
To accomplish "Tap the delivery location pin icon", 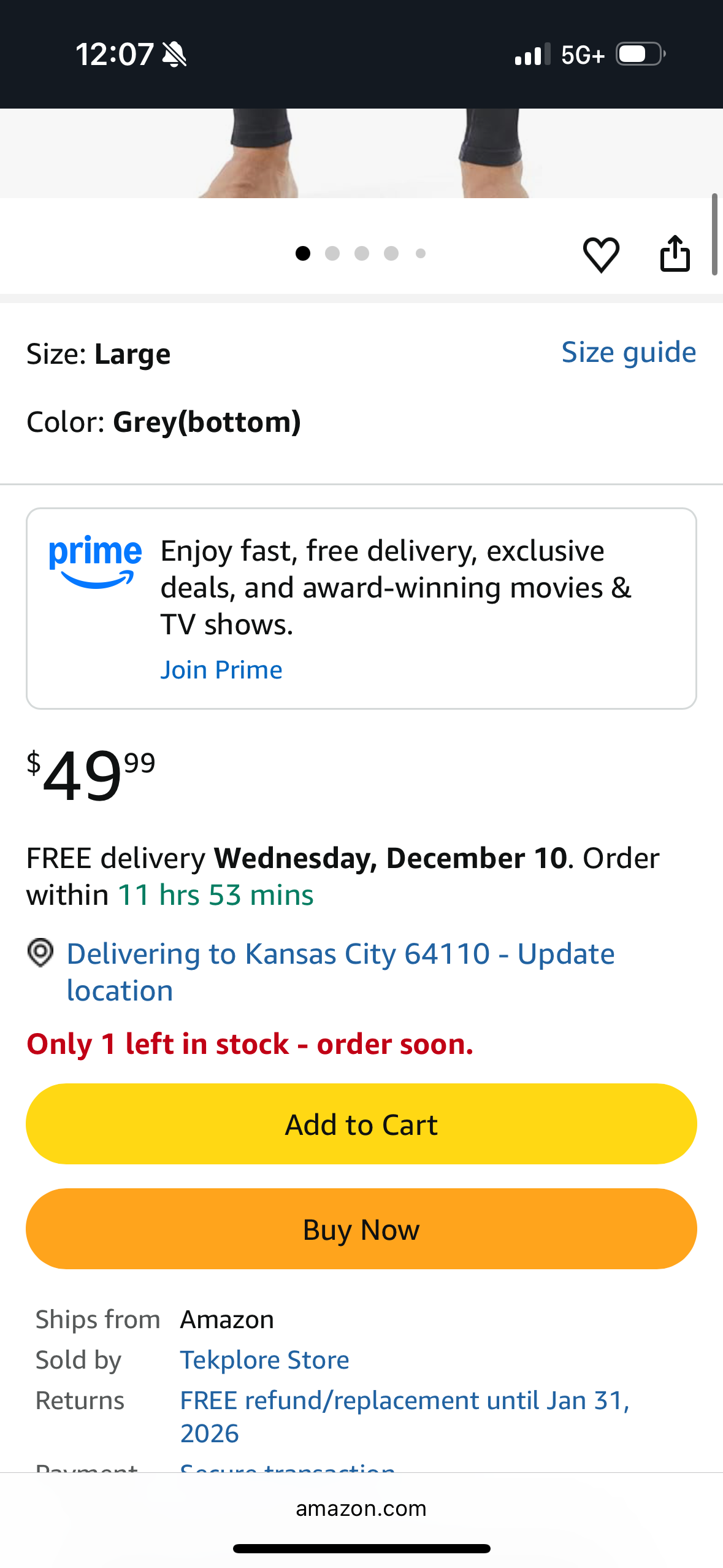I will (40, 953).
